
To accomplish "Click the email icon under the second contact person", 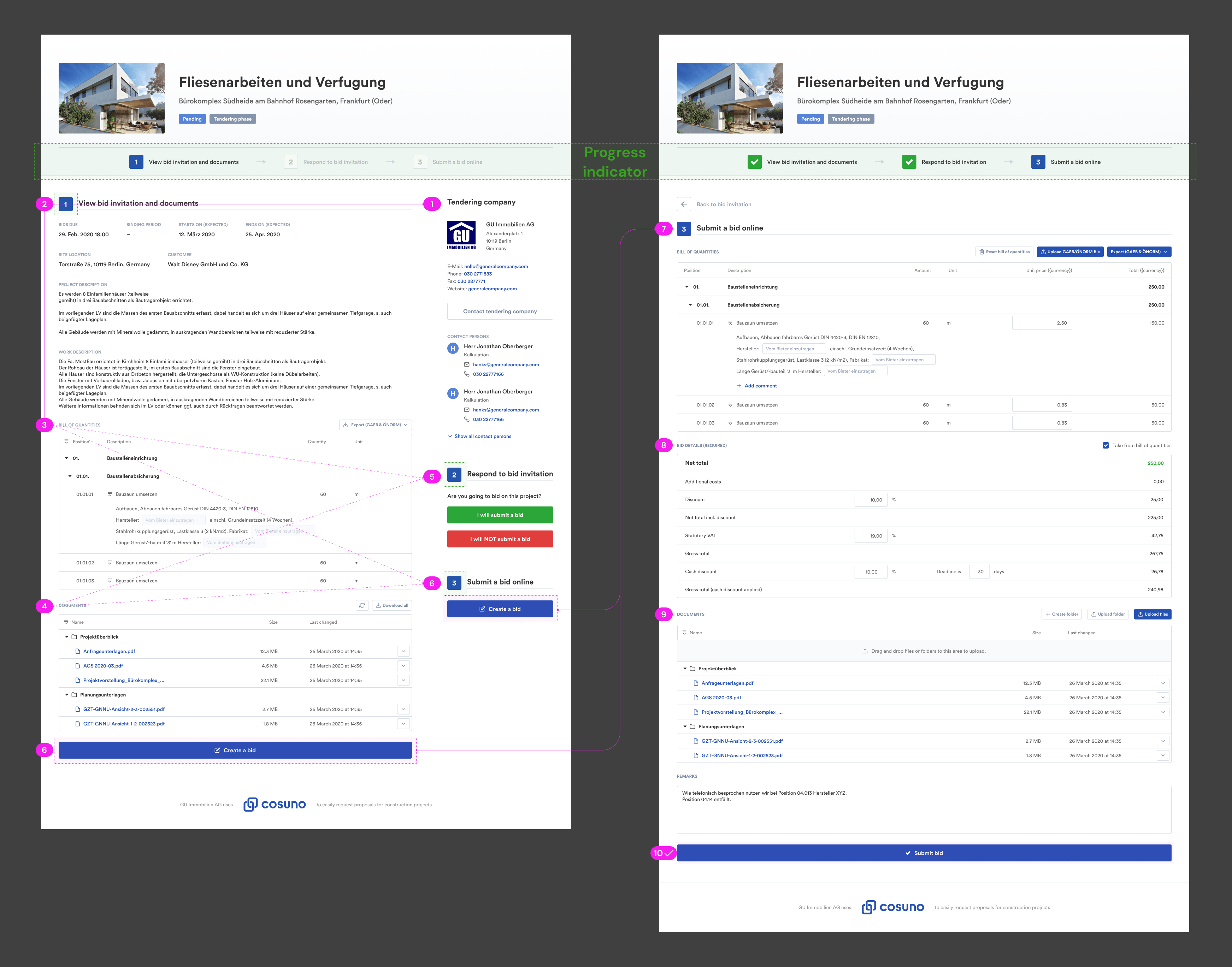I will coord(467,410).
